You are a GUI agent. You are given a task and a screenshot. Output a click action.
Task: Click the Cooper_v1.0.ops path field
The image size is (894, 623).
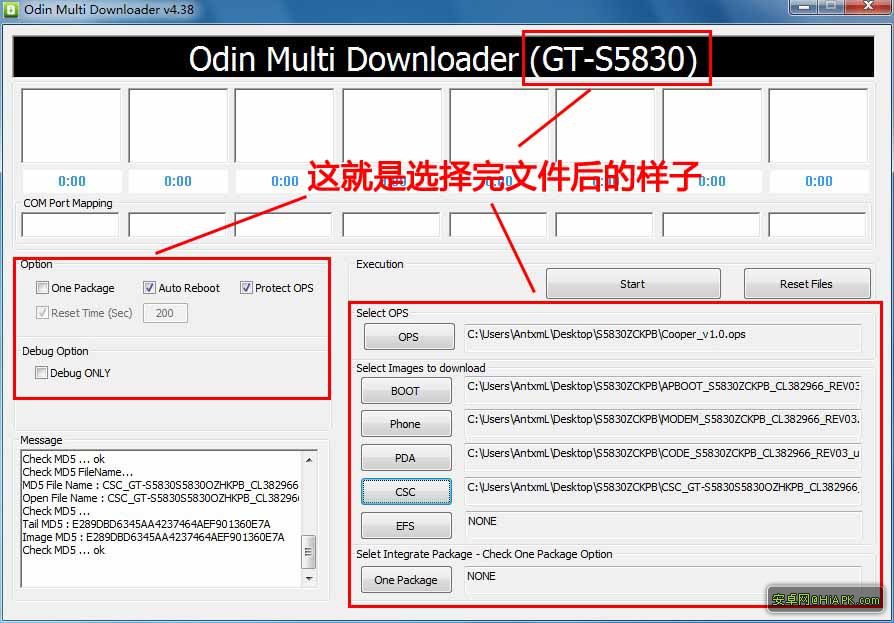[663, 336]
